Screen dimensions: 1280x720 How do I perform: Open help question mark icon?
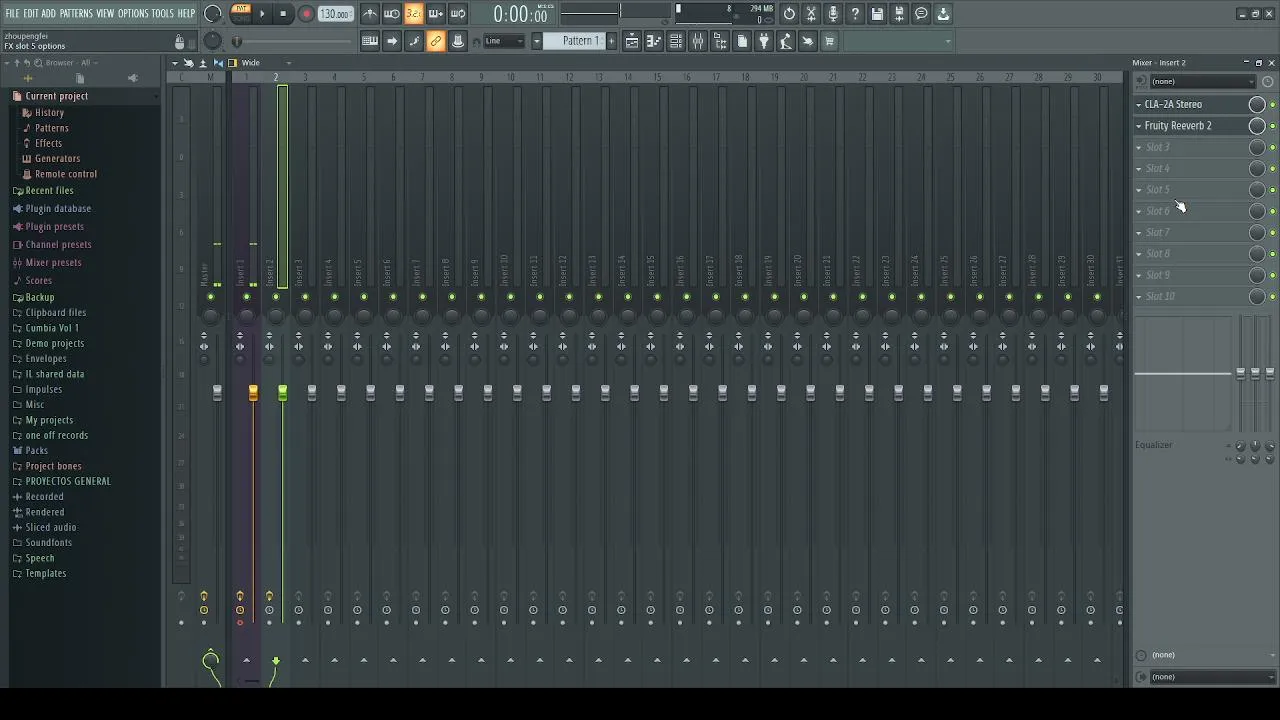pos(855,14)
